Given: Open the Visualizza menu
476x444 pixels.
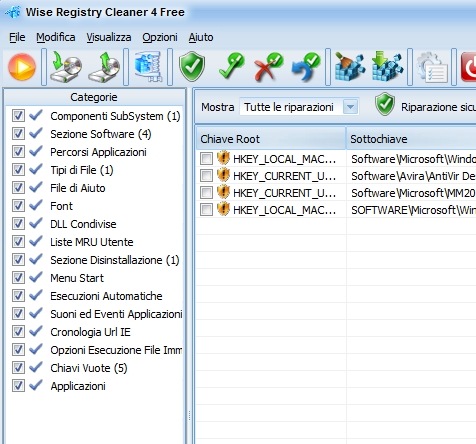Looking at the screenshot, I should click(109, 37).
